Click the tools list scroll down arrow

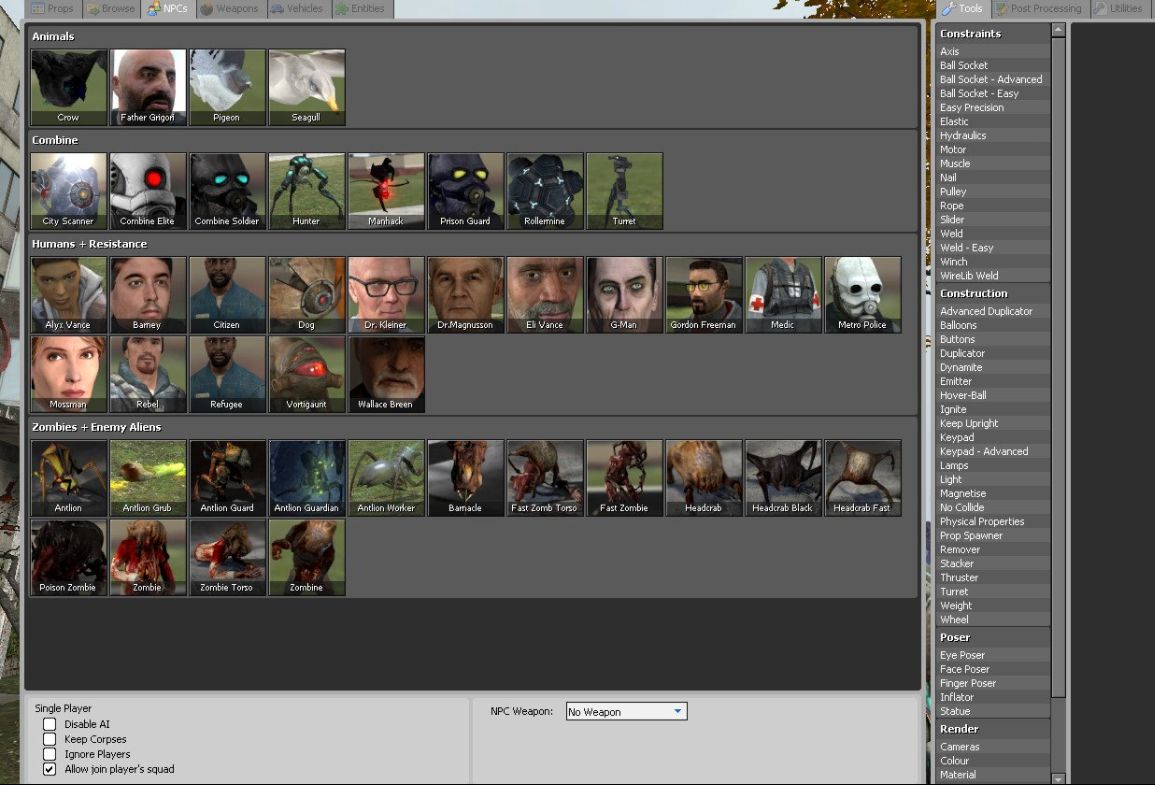point(1058,778)
